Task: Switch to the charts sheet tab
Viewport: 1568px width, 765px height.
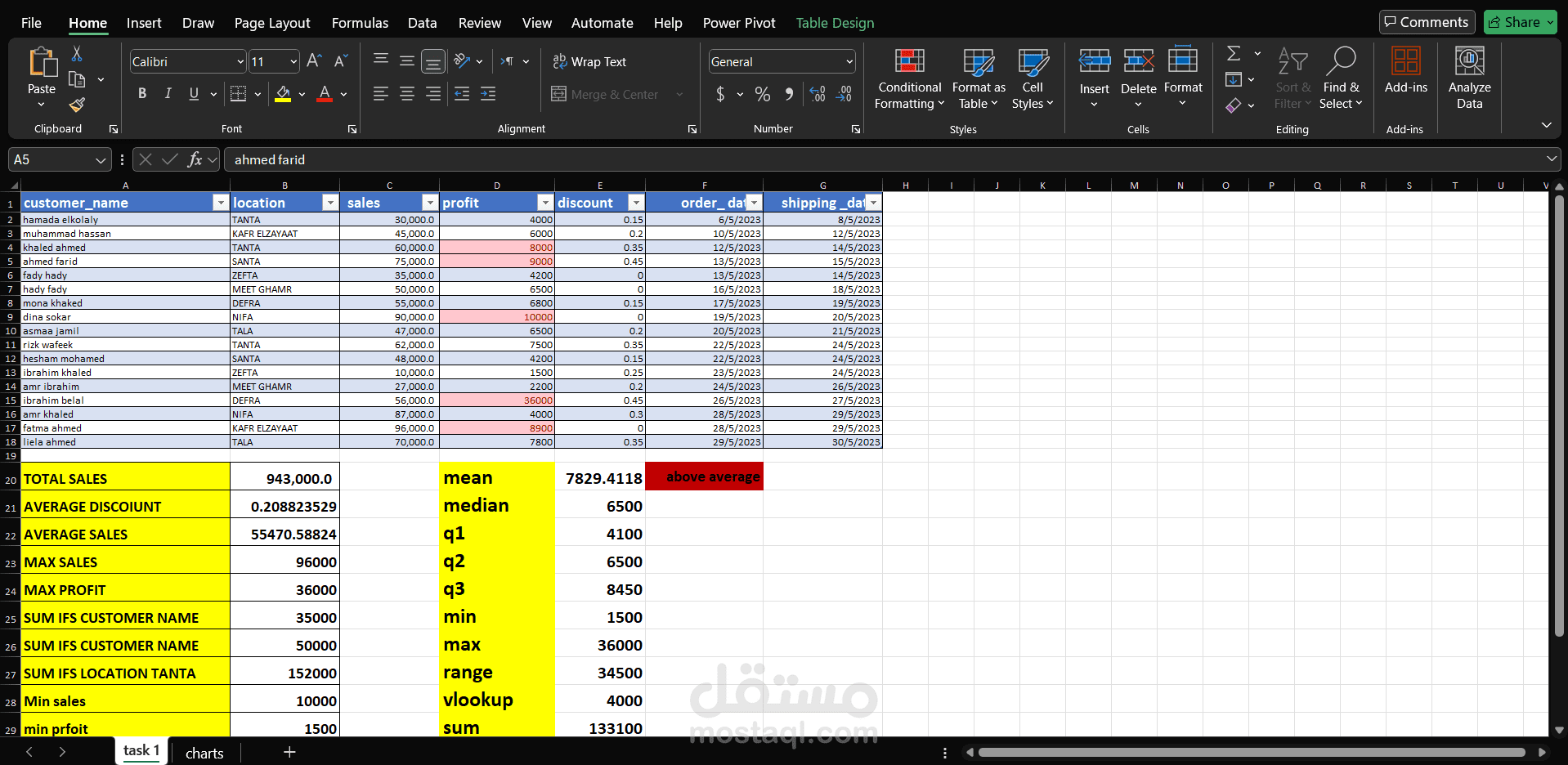Action: coord(204,753)
